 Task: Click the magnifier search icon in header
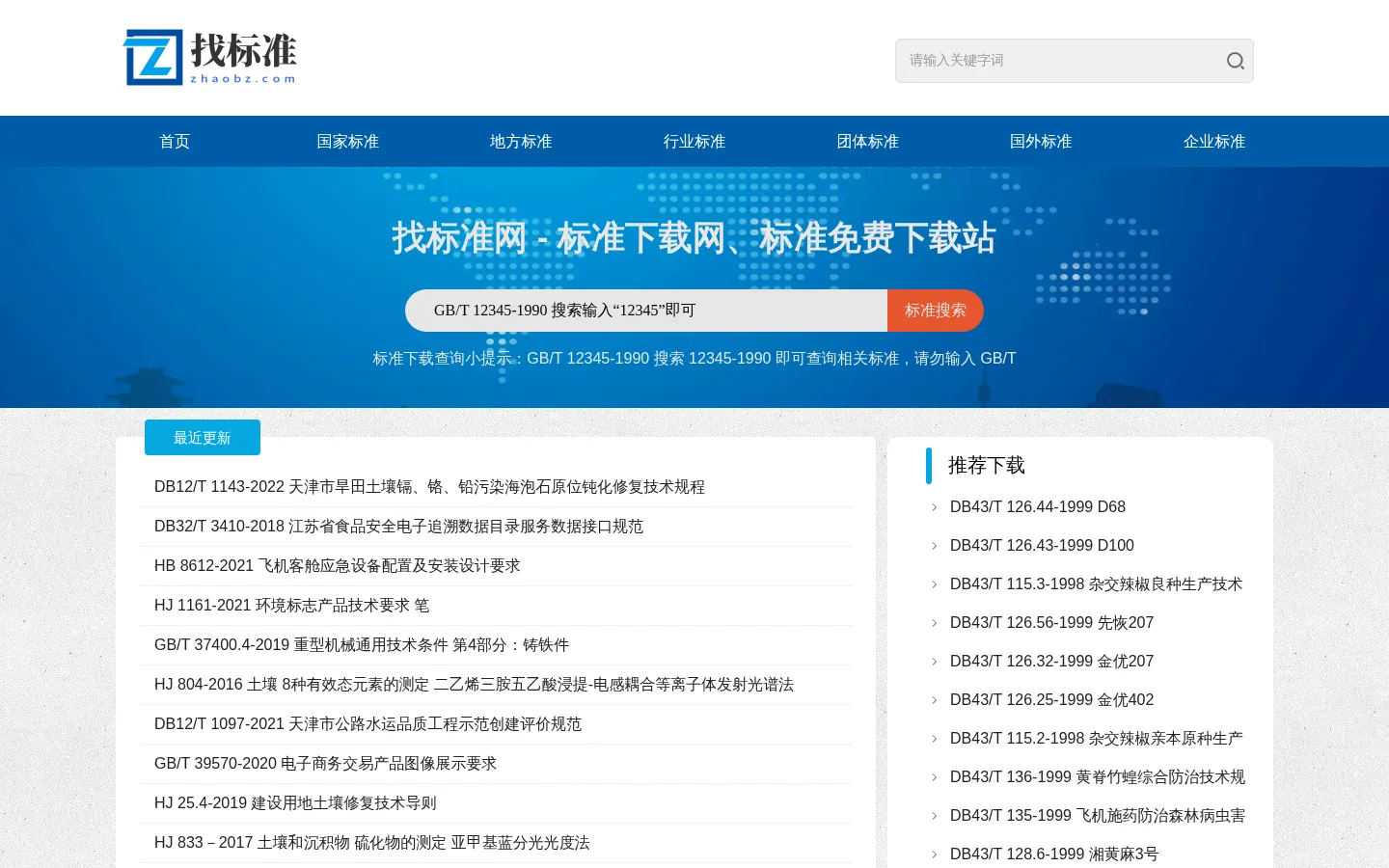click(1235, 61)
